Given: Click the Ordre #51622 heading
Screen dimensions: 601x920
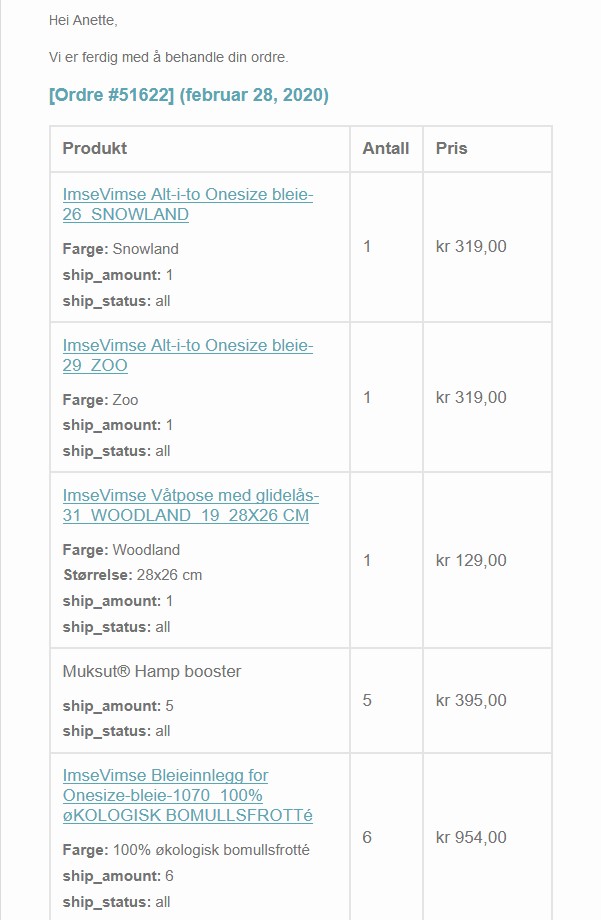Looking at the screenshot, I should pos(188,95).
